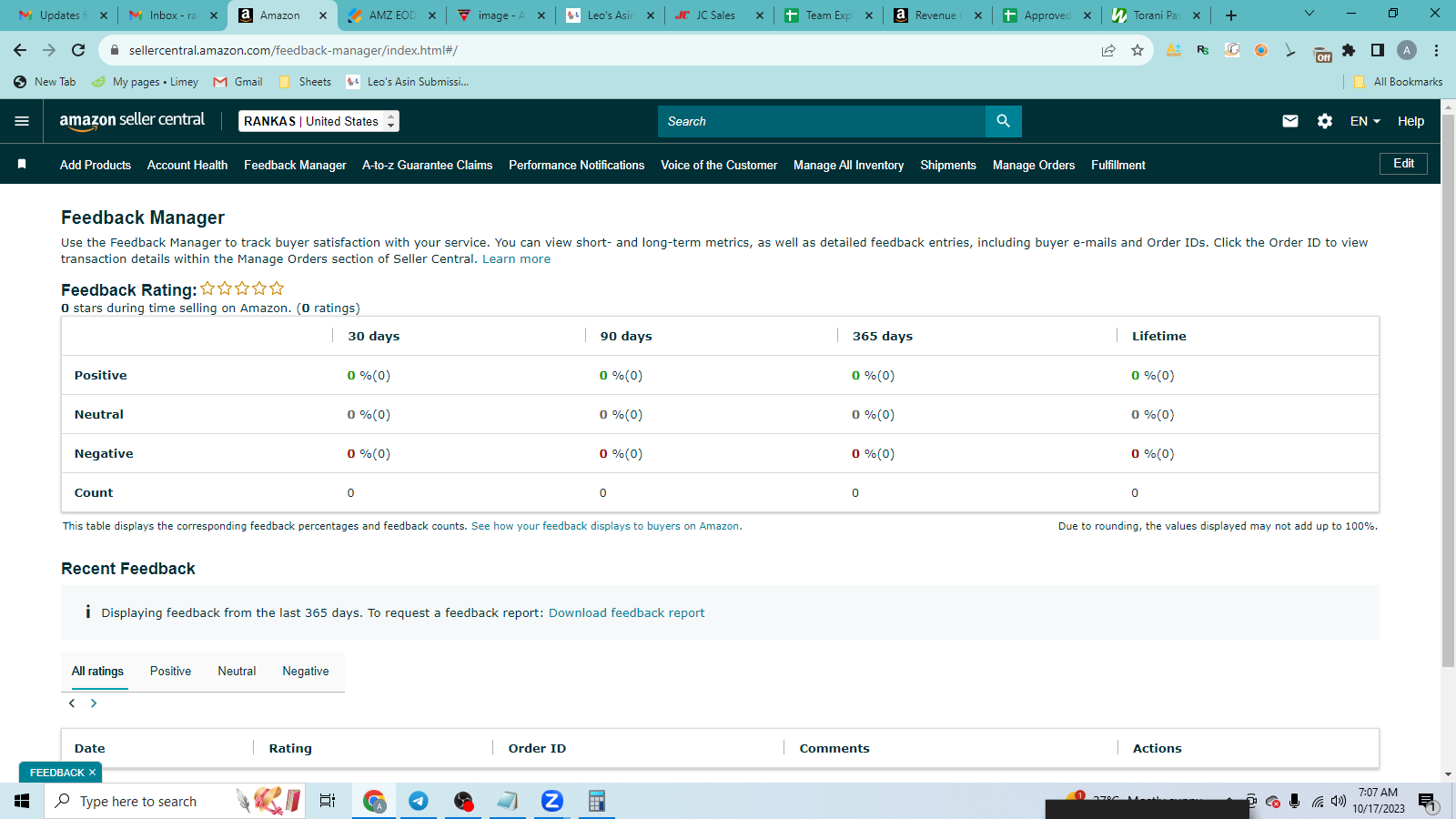Open Add Products in navigation bar
This screenshot has height=819, width=1456.
tap(96, 165)
